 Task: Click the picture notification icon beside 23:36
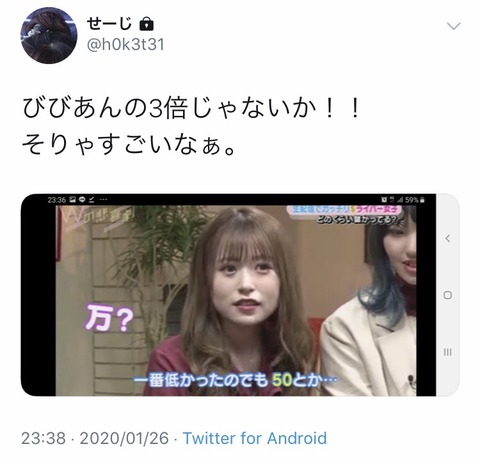[73, 200]
